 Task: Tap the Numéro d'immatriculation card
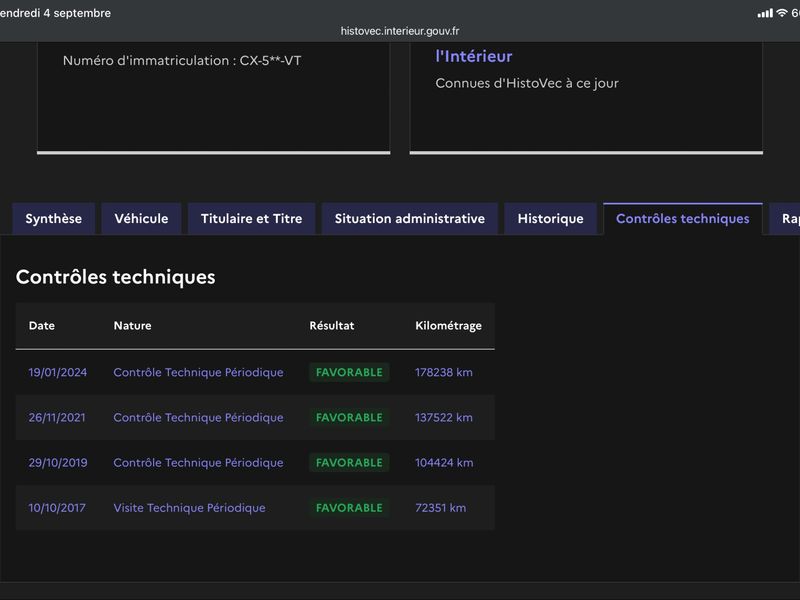click(214, 97)
